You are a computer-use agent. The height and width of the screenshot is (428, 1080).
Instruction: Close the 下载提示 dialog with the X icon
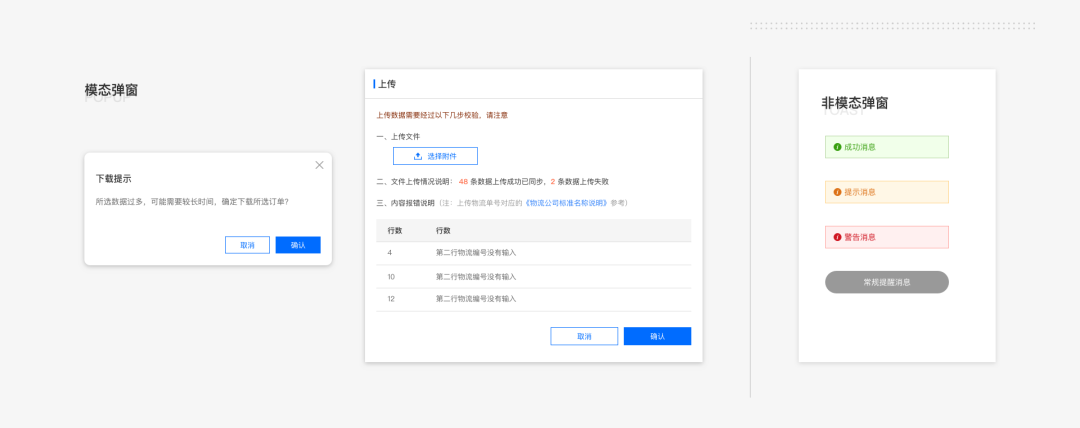click(x=319, y=165)
